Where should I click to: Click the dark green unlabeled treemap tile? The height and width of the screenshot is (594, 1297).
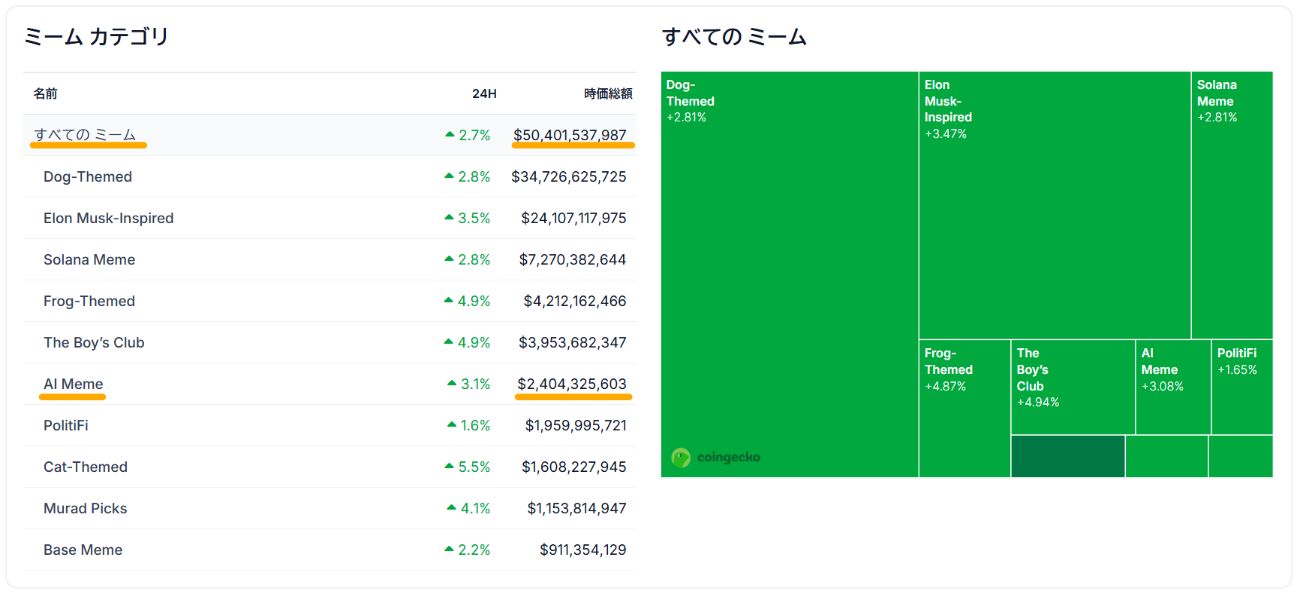coord(1067,456)
